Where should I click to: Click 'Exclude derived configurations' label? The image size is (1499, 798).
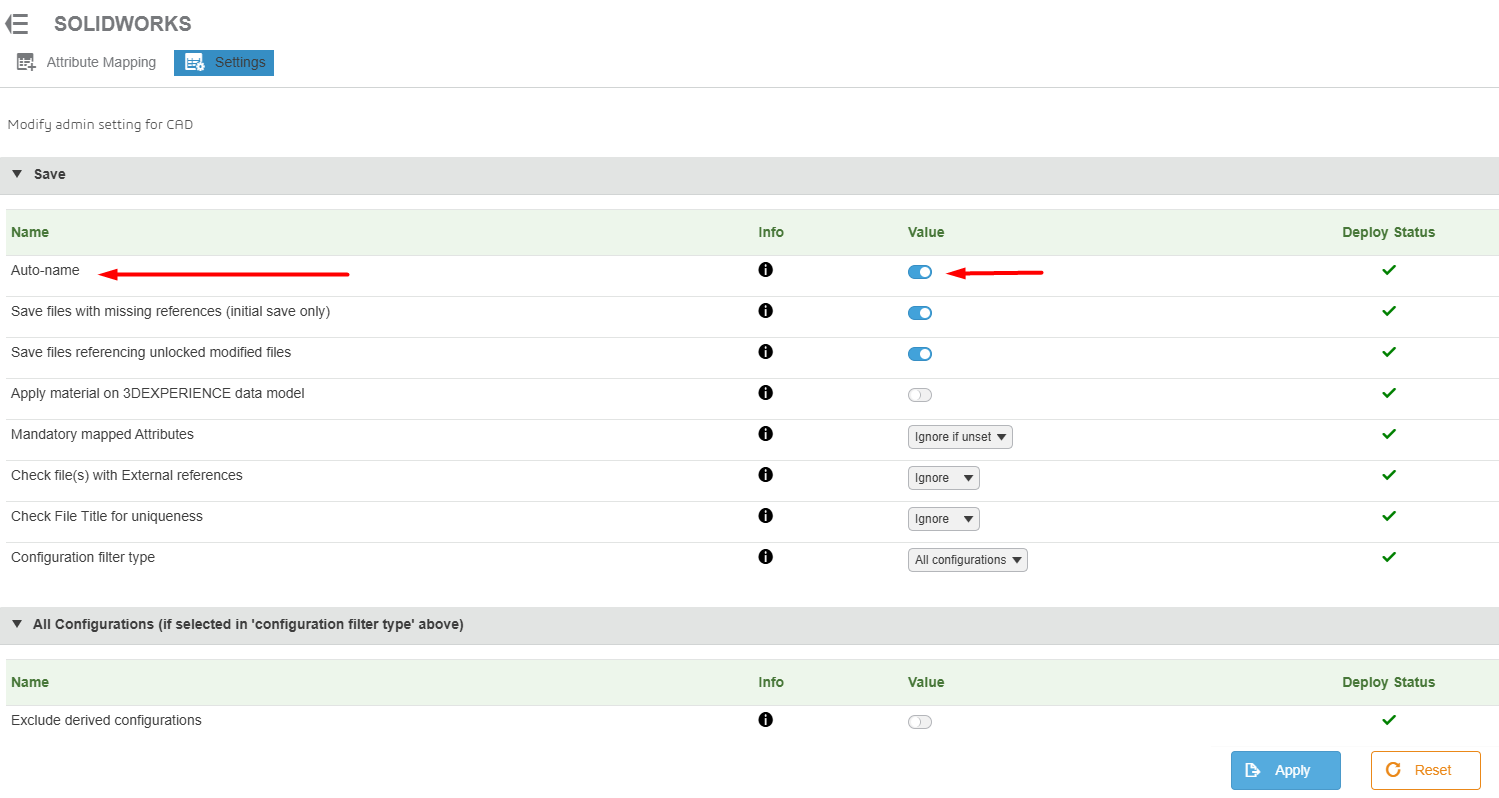pyautogui.click(x=106, y=720)
